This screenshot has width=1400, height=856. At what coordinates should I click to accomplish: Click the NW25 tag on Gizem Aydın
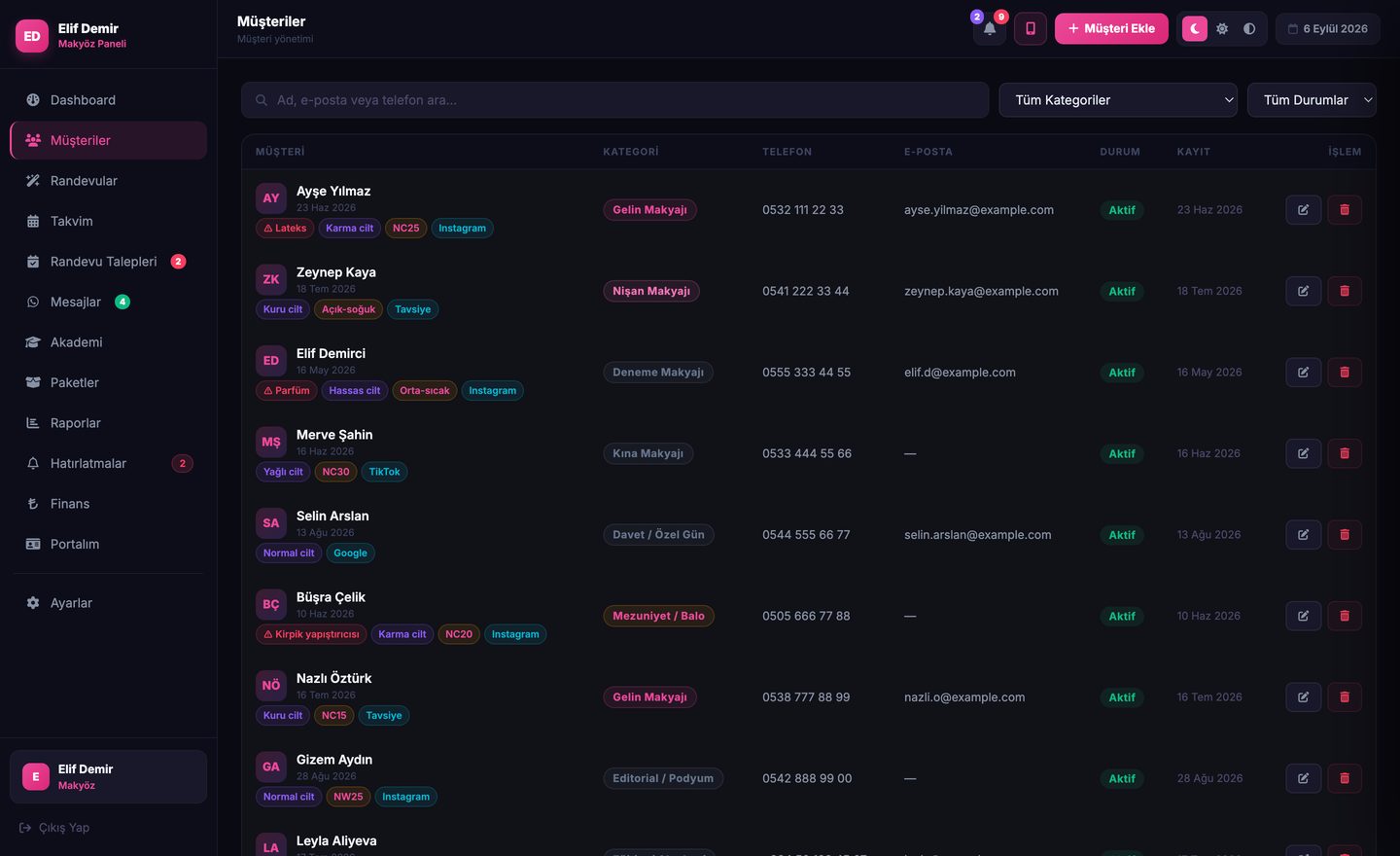pos(348,797)
